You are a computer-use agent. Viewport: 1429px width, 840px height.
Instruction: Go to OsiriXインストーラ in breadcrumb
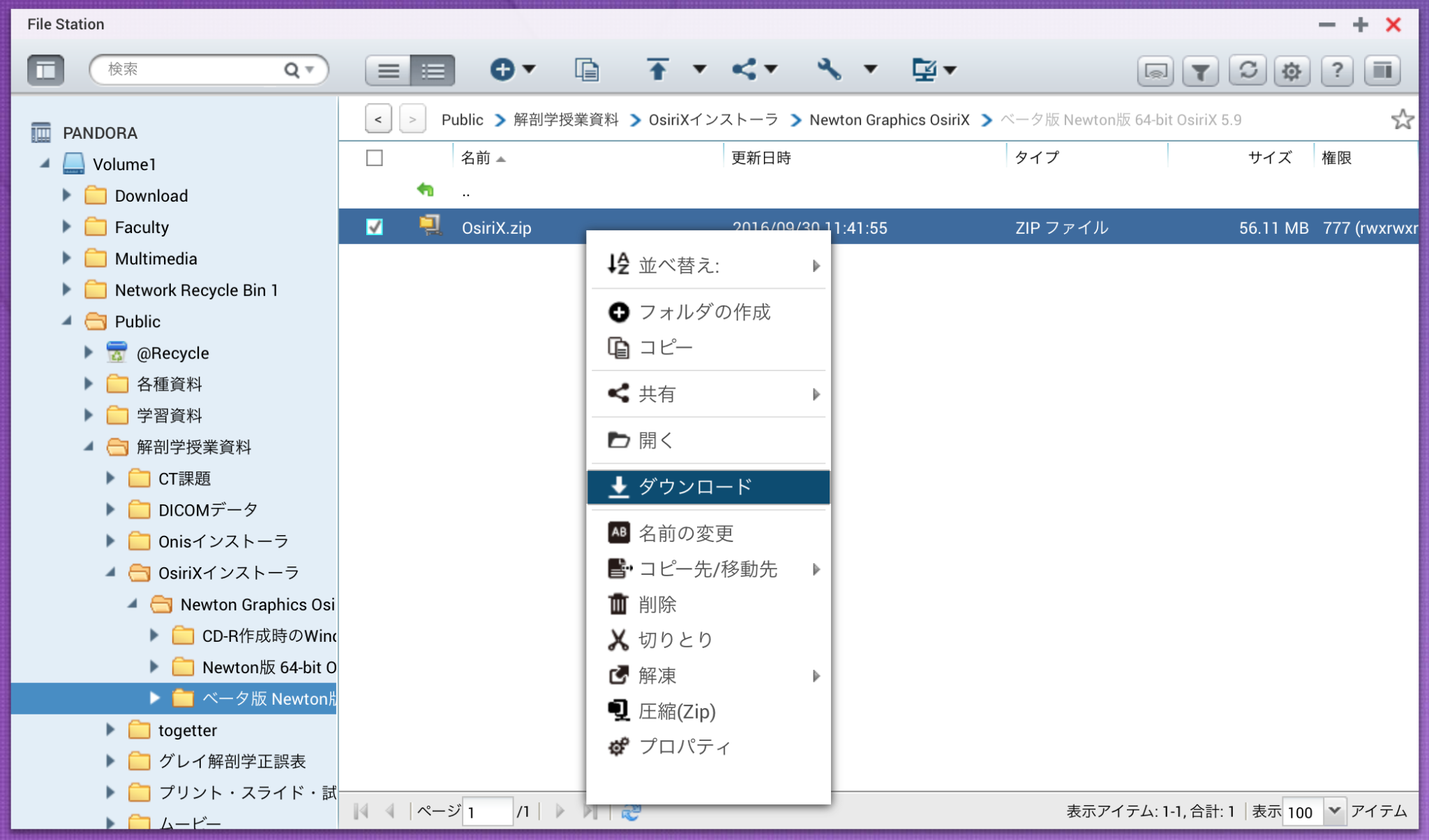tap(713, 119)
